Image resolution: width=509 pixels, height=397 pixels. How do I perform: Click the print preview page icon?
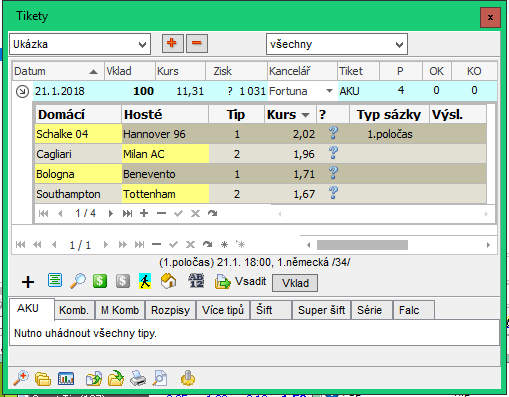(160, 378)
